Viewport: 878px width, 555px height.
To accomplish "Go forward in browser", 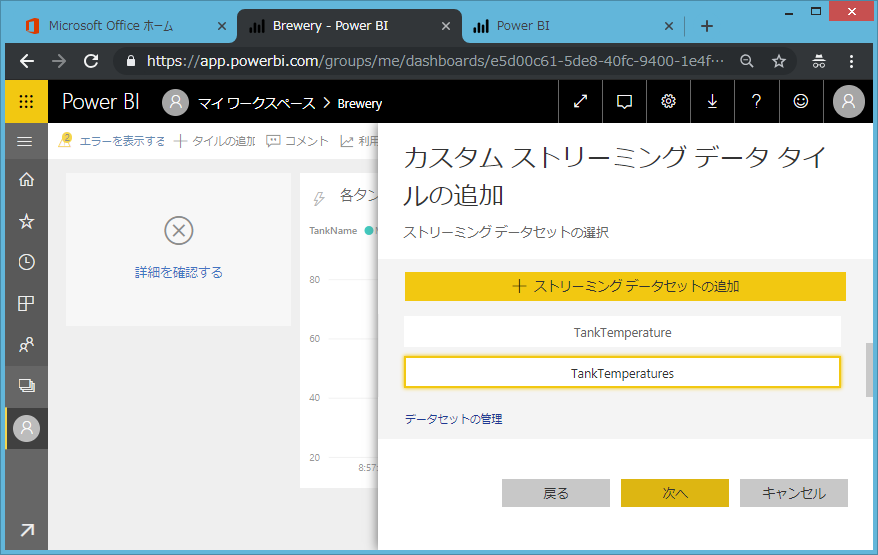I will pyautogui.click(x=59, y=61).
